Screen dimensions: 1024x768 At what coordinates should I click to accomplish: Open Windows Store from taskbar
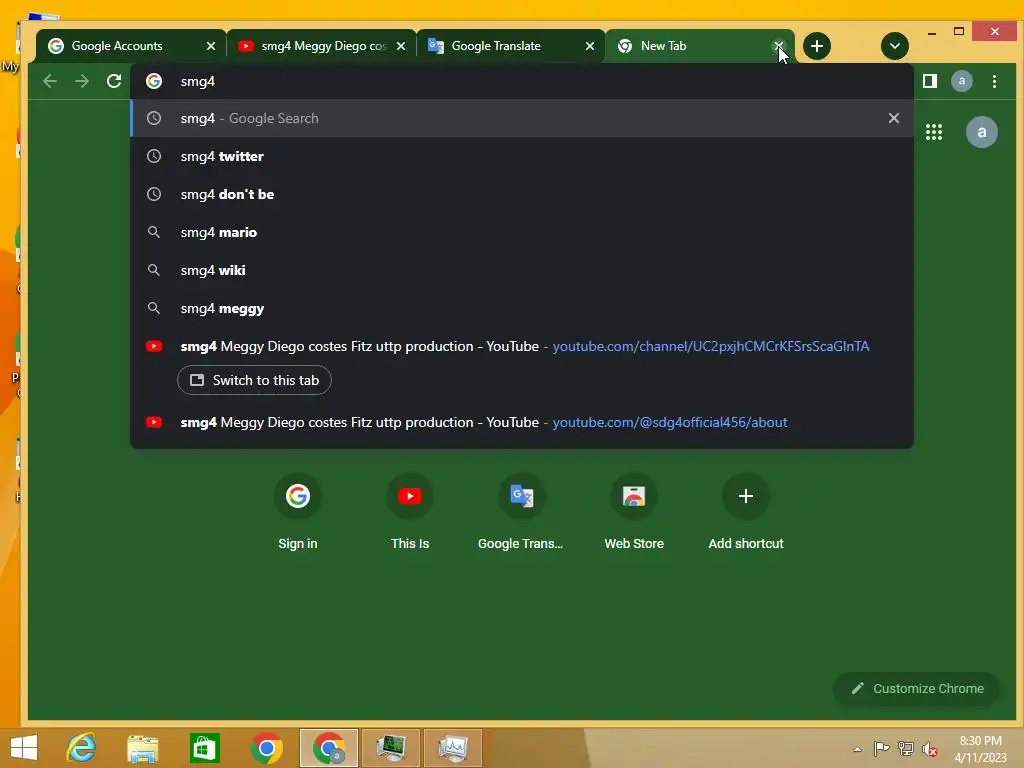click(204, 748)
